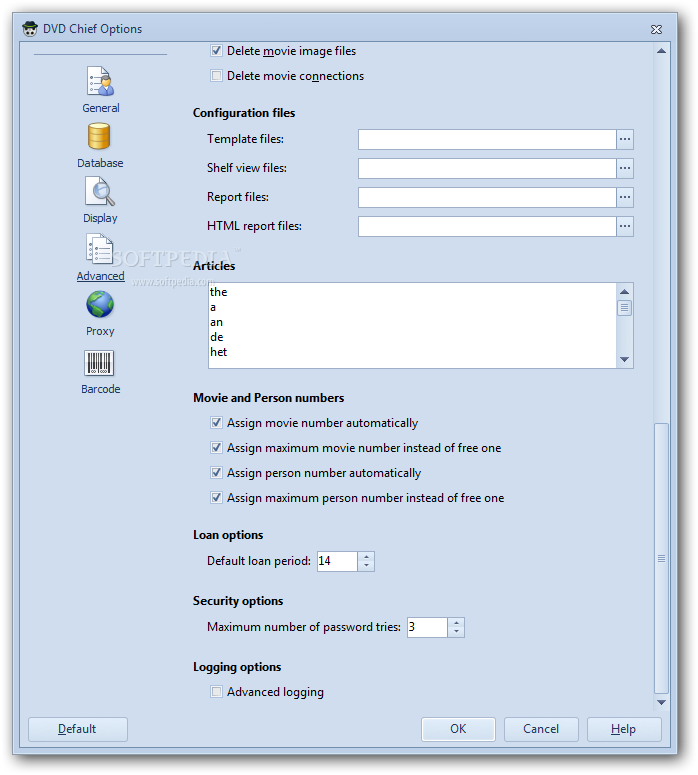Click the Default loan period number field

pos(337,561)
